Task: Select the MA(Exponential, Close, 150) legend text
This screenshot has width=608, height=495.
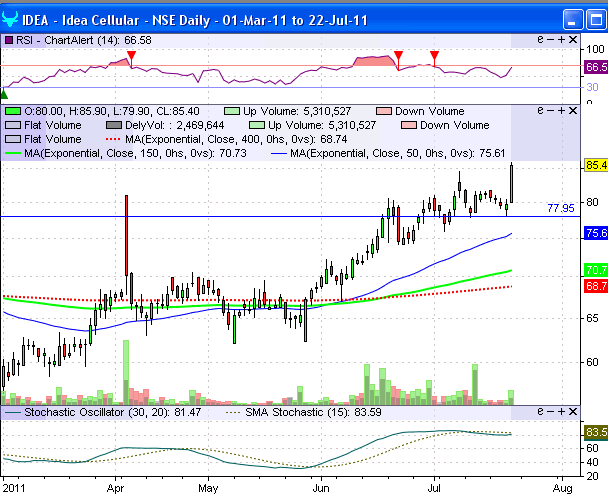Action: pyautogui.click(x=135, y=153)
